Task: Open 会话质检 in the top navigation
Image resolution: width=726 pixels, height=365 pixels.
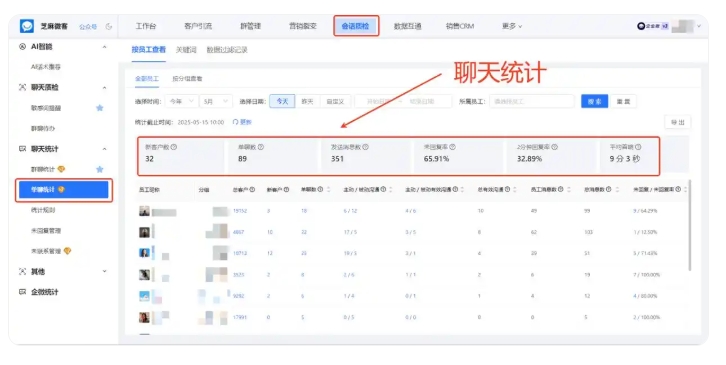Action: pos(355,26)
